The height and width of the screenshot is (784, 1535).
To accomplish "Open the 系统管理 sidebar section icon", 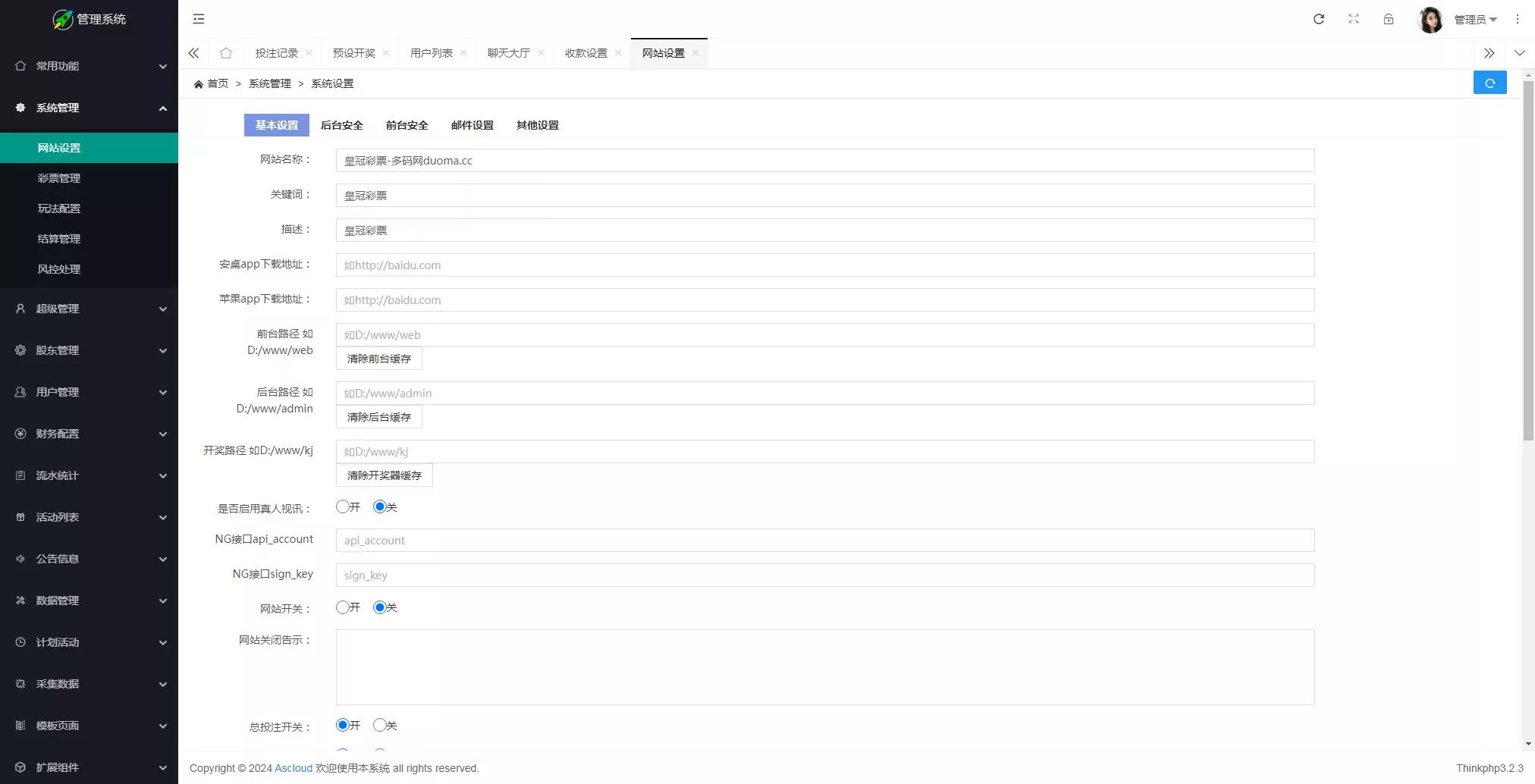I will coord(20,108).
